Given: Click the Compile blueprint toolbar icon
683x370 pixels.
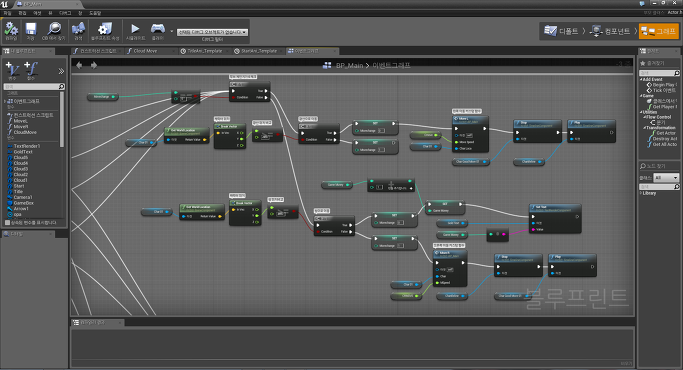Looking at the screenshot, I should coord(11,29).
